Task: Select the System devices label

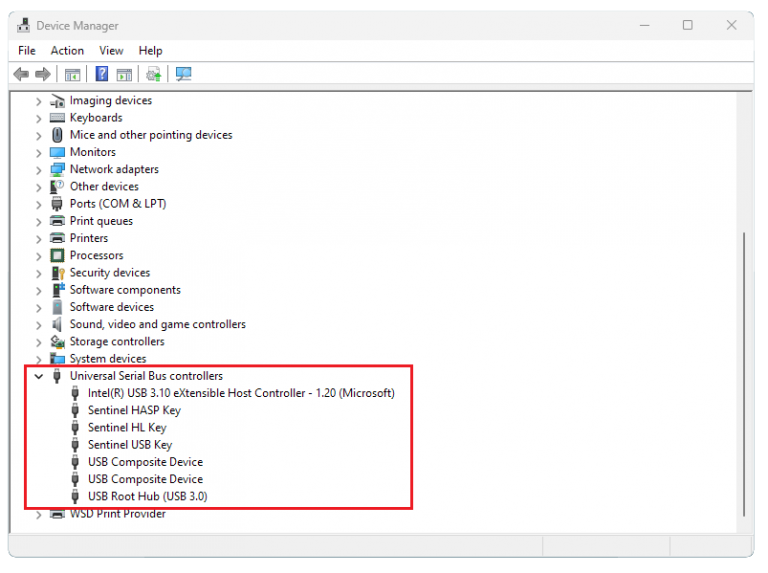Action: click(108, 358)
